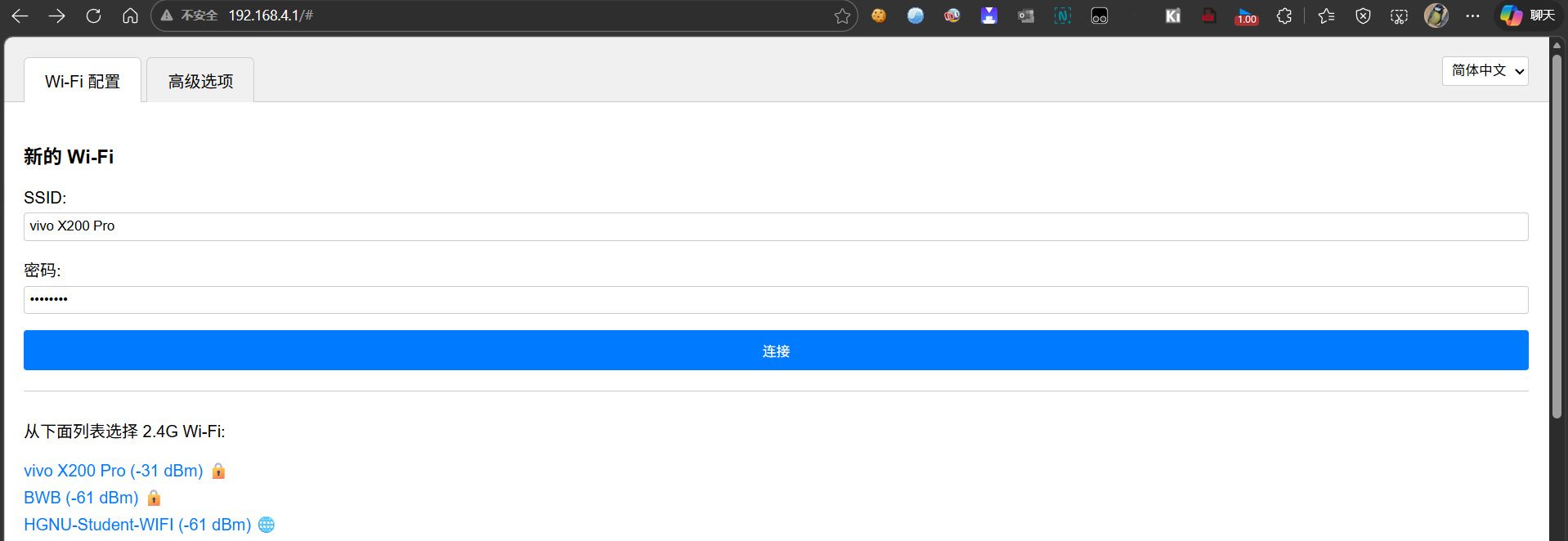Switch to the 高级选项 tab
The image size is (1568, 541).
(x=200, y=81)
